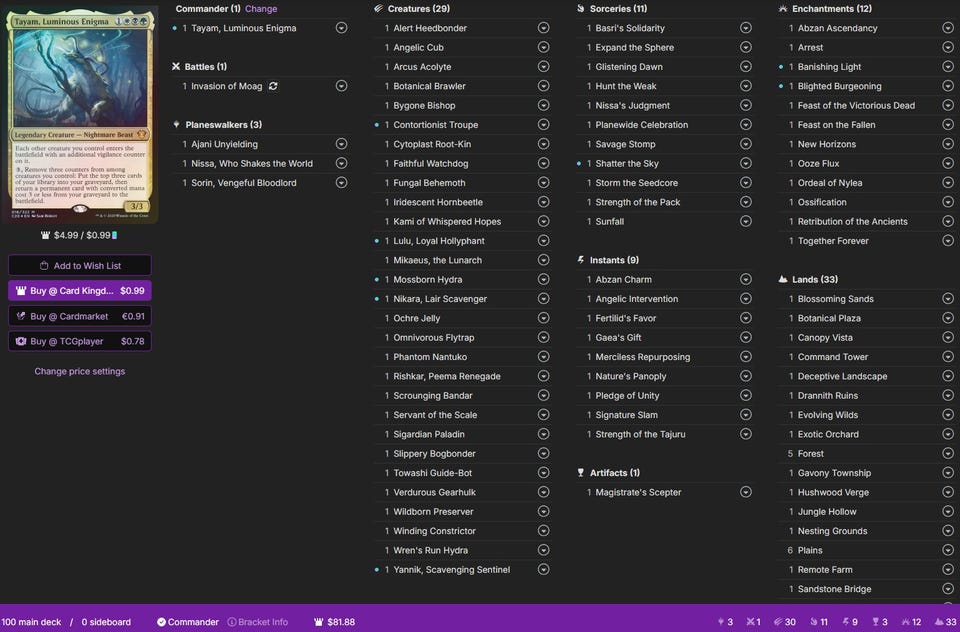Screen dimensions: 960x632
Task: Click the Battles section crossed-swords icon
Action: (x=176, y=66)
